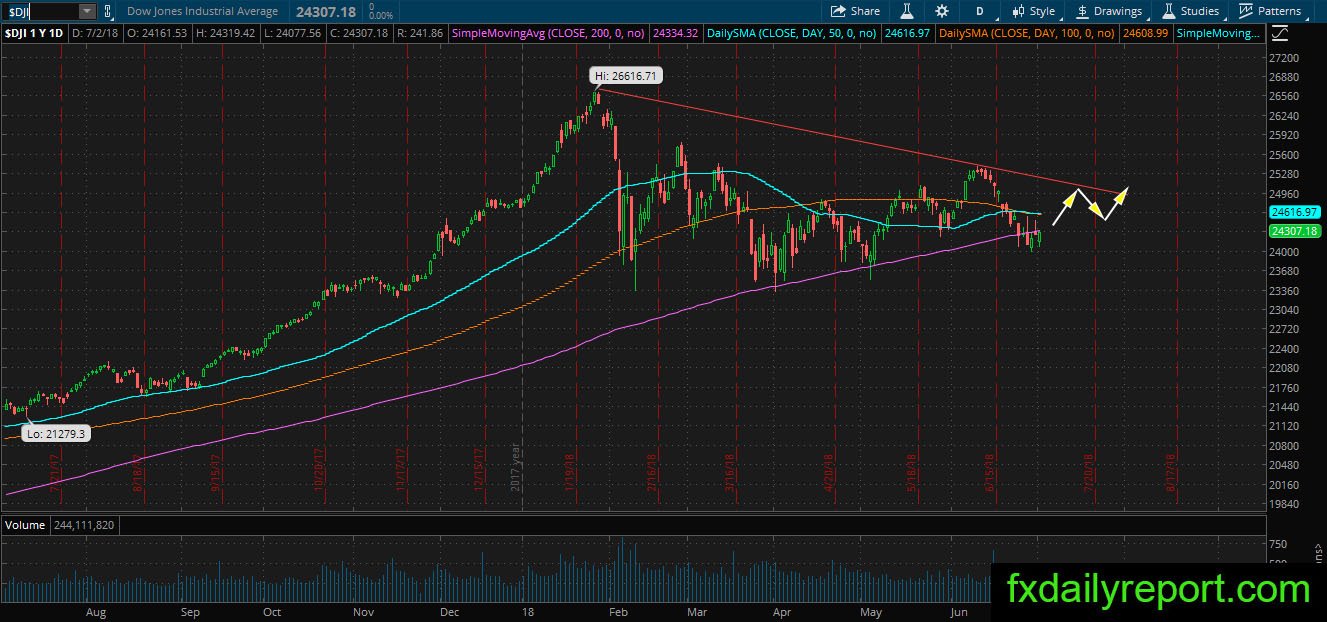Expand the symbol selector dropdown arrow
Viewport: 1327px width, 622px height.
87,11
